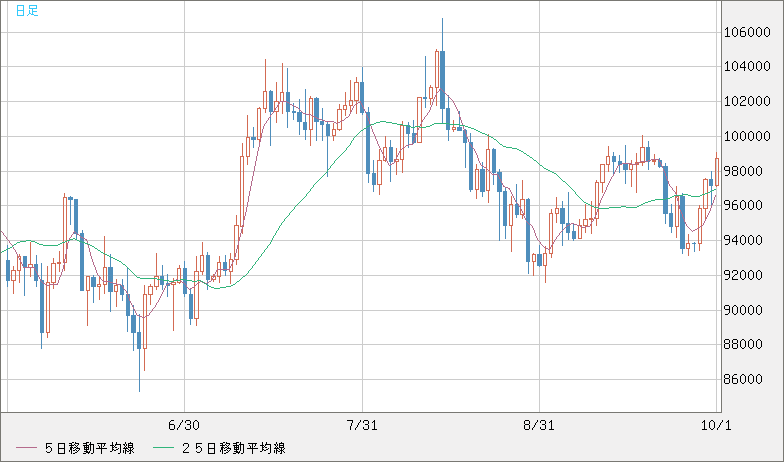Click the 104000 price axis label

click(x=747, y=67)
